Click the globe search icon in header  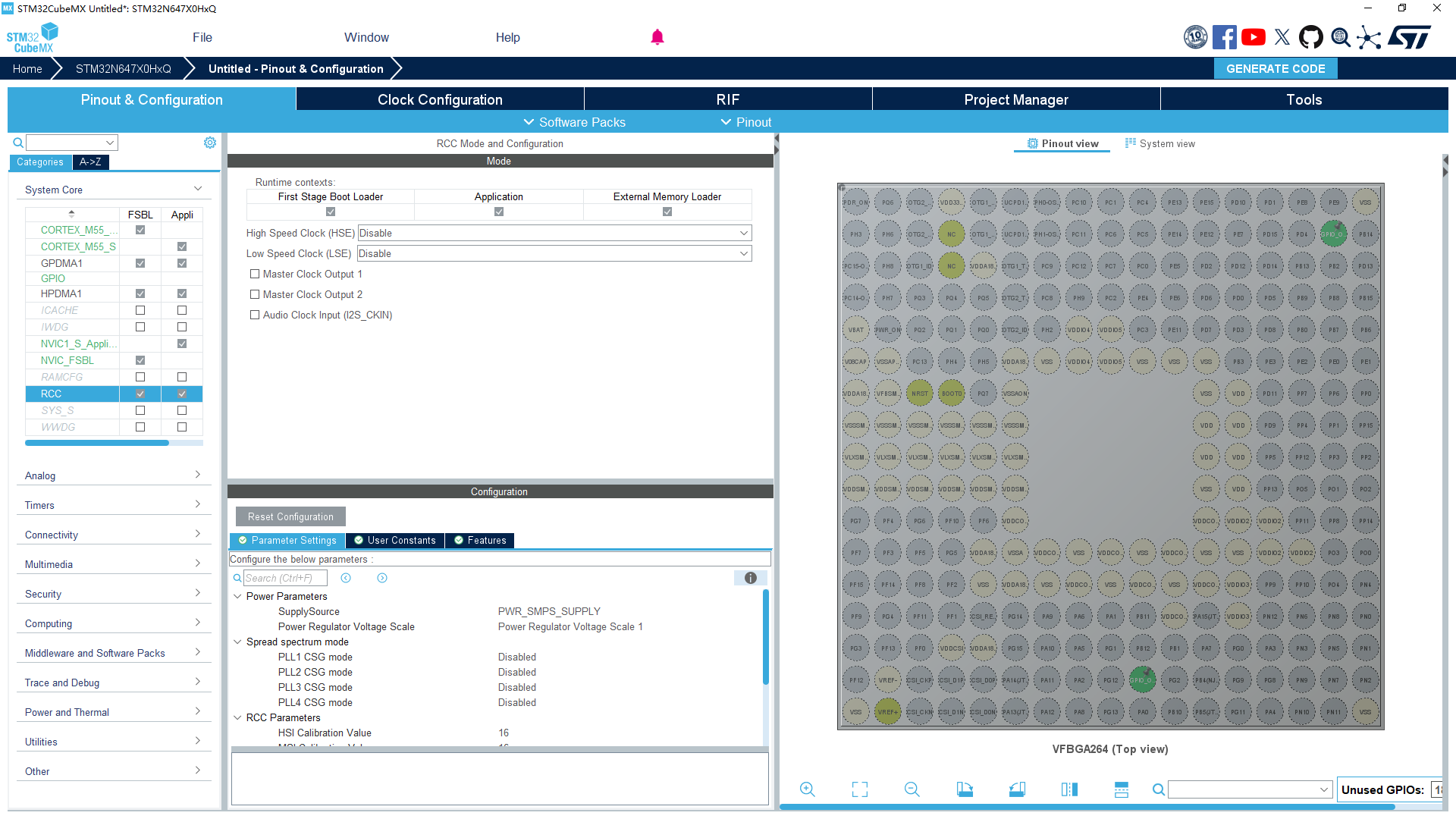[1341, 37]
